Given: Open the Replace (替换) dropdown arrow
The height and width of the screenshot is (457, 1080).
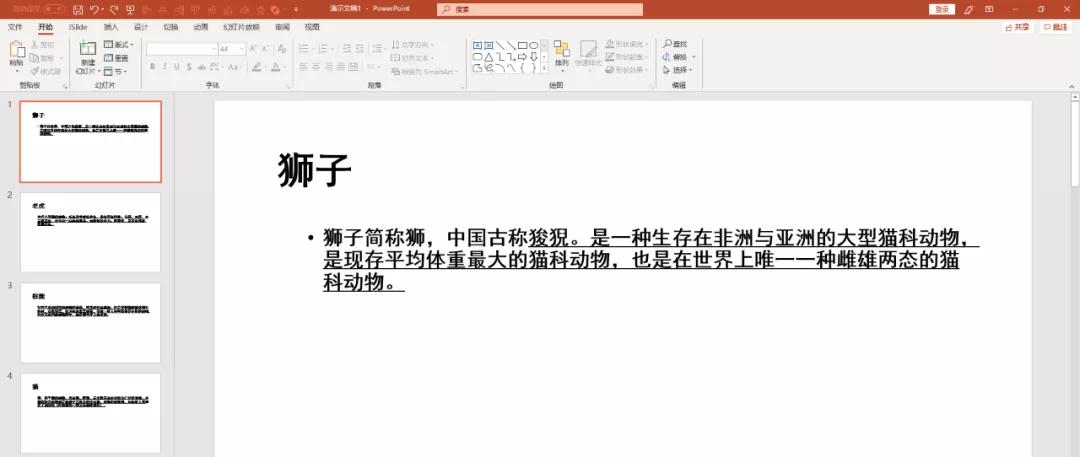Looking at the screenshot, I should 694,57.
